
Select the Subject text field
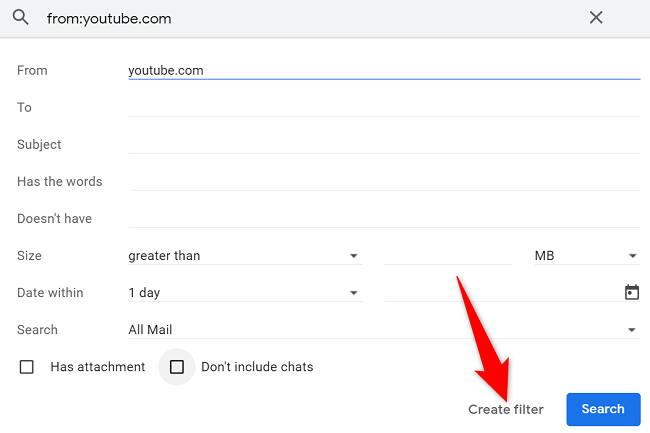point(384,144)
